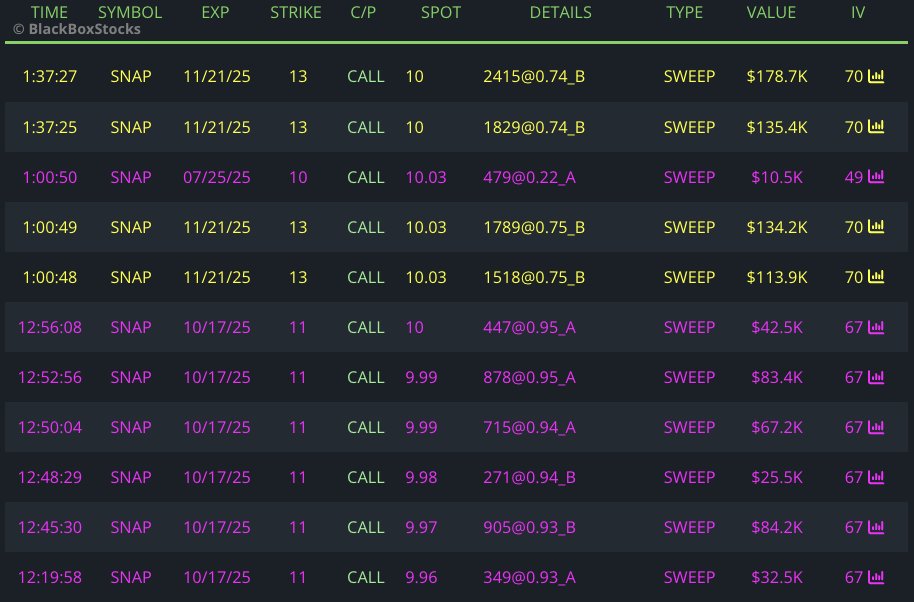
Task: Open IV chart icon for 12:19:58 row
Action: [876, 578]
